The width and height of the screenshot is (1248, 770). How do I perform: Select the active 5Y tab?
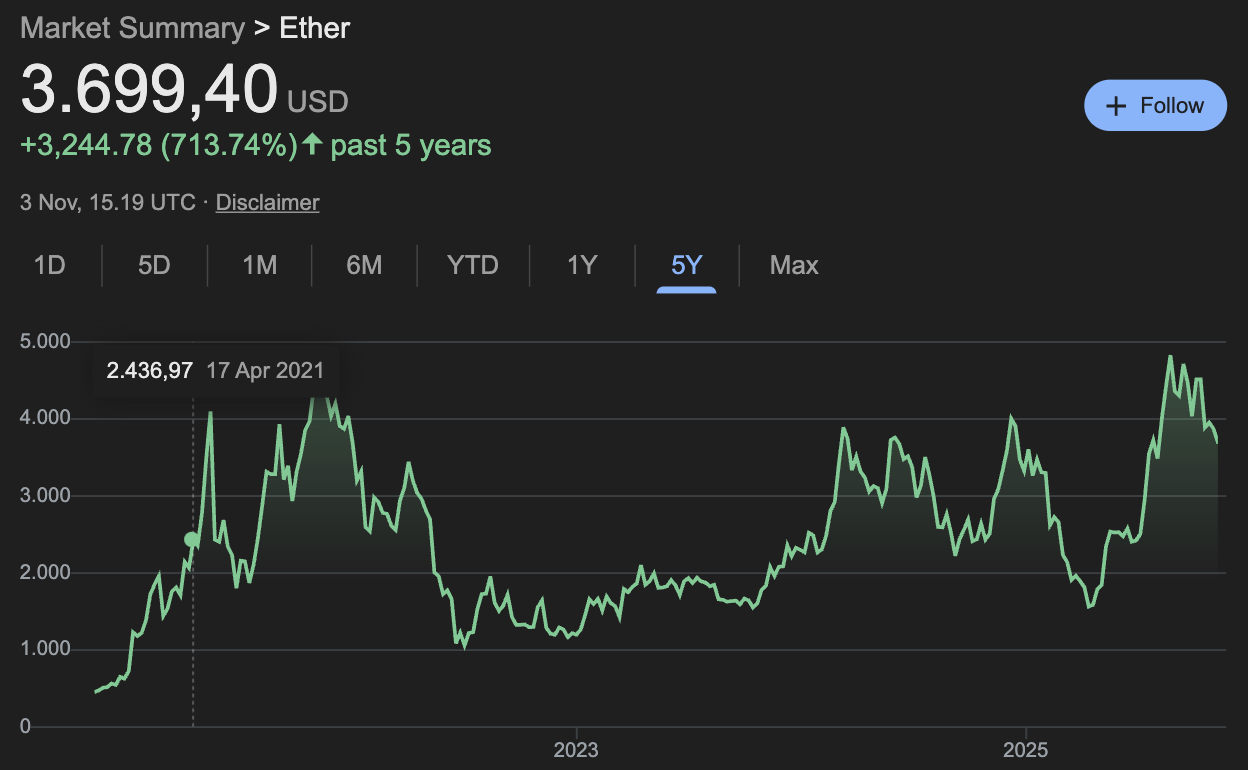pos(687,265)
